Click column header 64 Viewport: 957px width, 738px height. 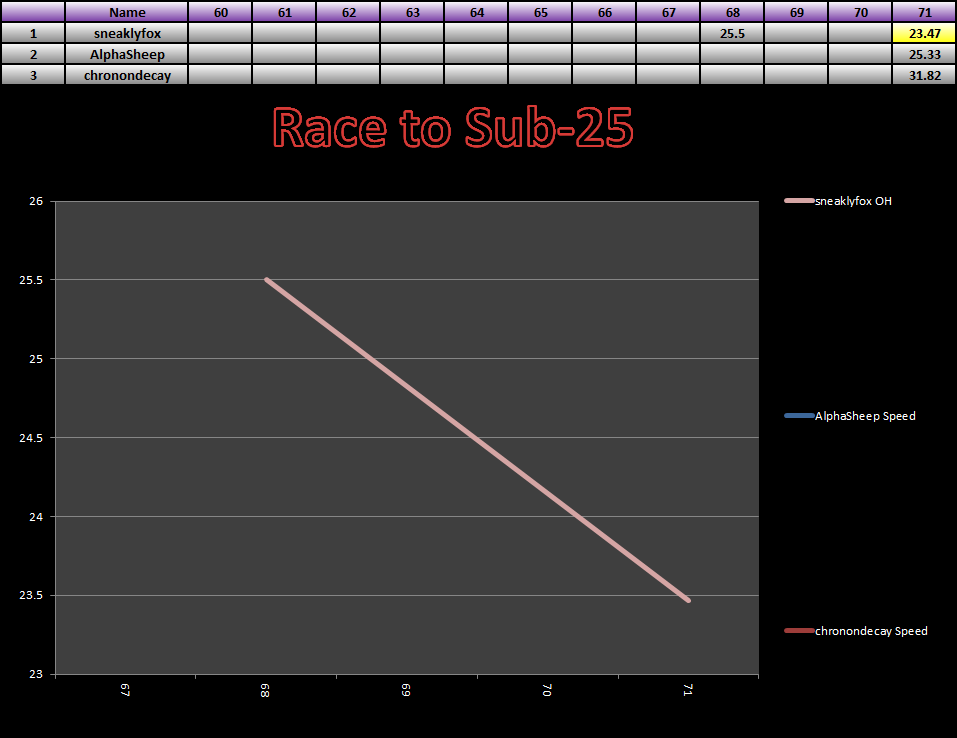(477, 12)
